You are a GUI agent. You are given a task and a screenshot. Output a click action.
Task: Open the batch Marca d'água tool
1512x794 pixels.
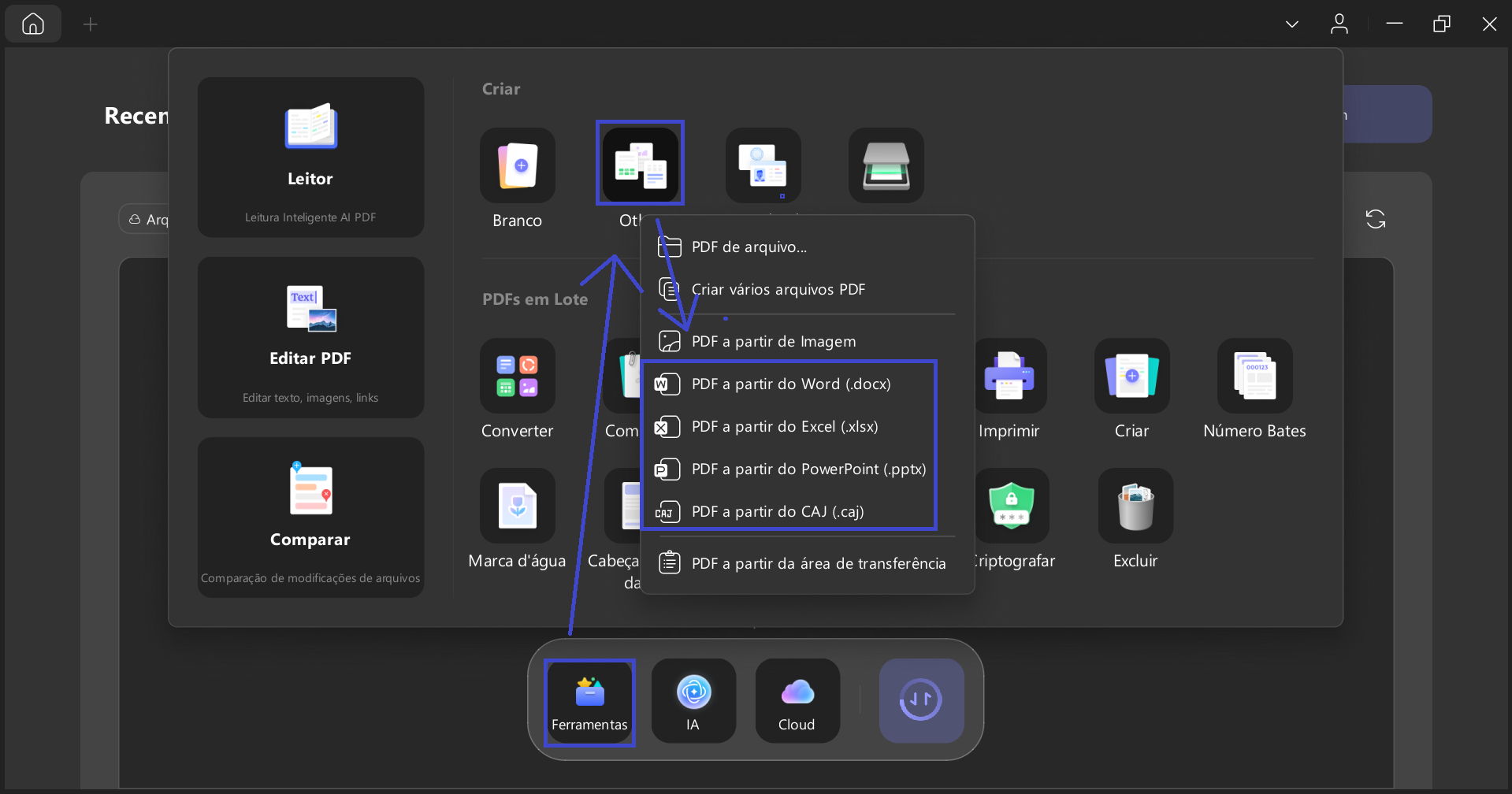point(518,506)
